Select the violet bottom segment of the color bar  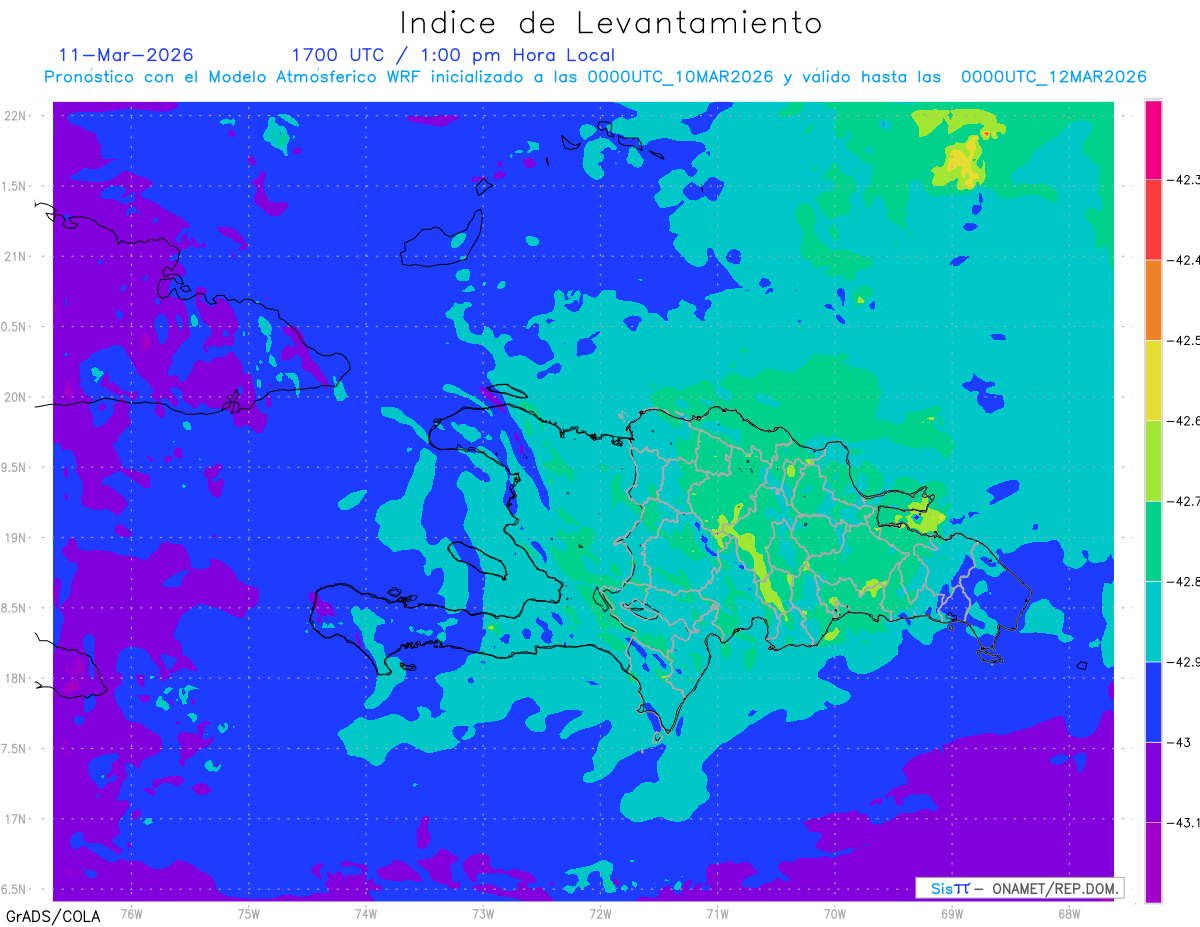coord(1153,861)
